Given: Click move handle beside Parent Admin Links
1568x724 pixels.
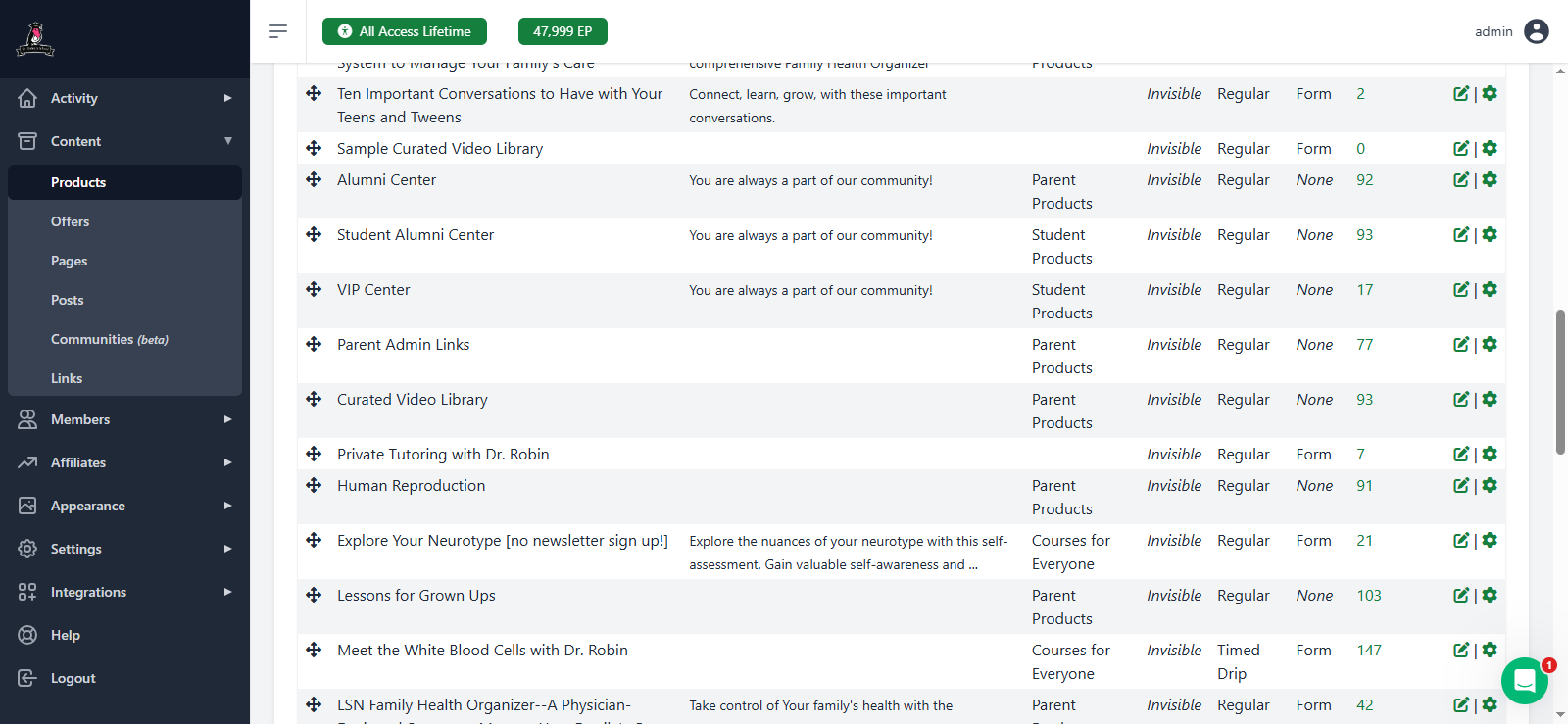Looking at the screenshot, I should 314,345.
